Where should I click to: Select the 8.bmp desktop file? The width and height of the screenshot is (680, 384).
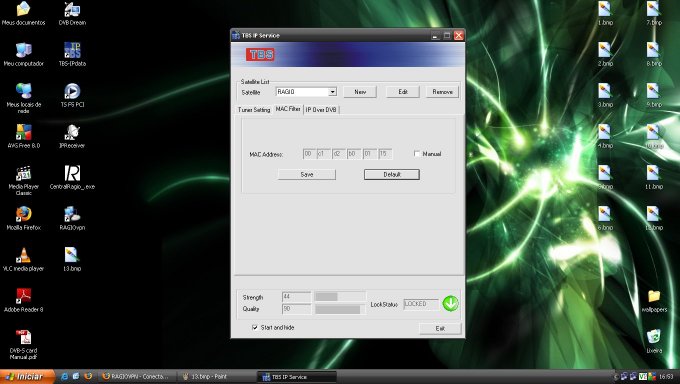coord(654,54)
